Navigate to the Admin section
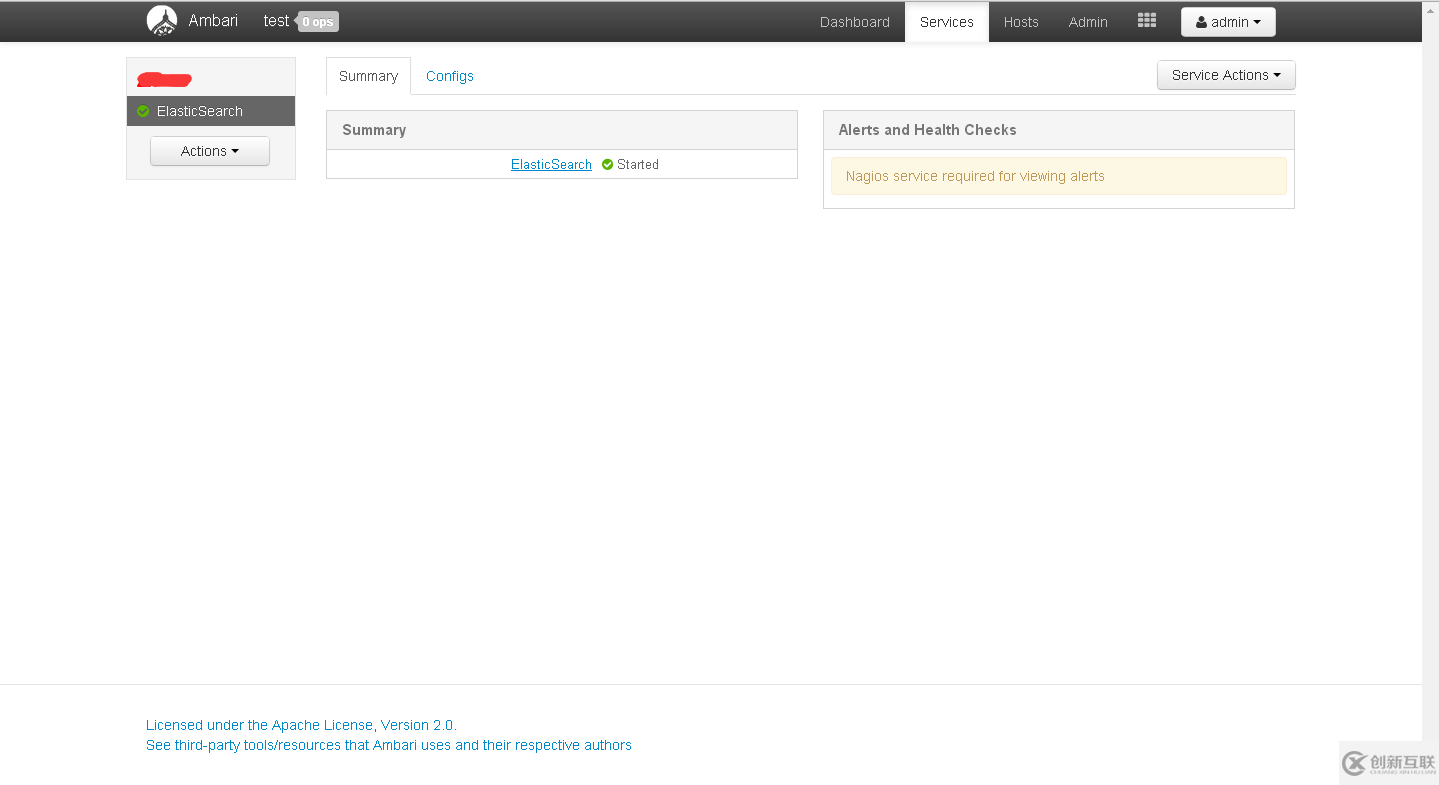 coord(1088,22)
